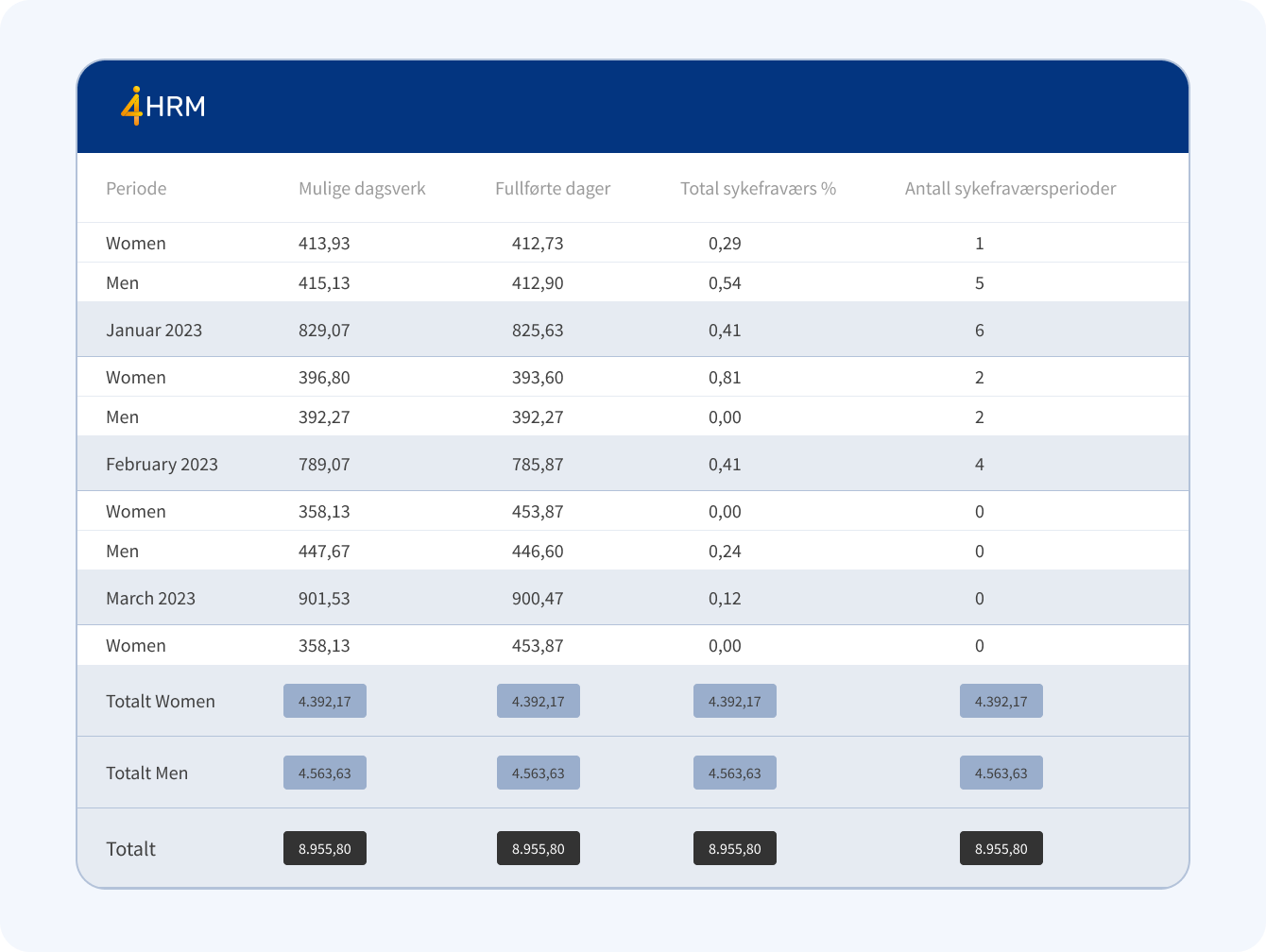Viewport: 1266px width, 952px height.
Task: Click the value 900,47 for March 2023
Action: [x=538, y=598]
